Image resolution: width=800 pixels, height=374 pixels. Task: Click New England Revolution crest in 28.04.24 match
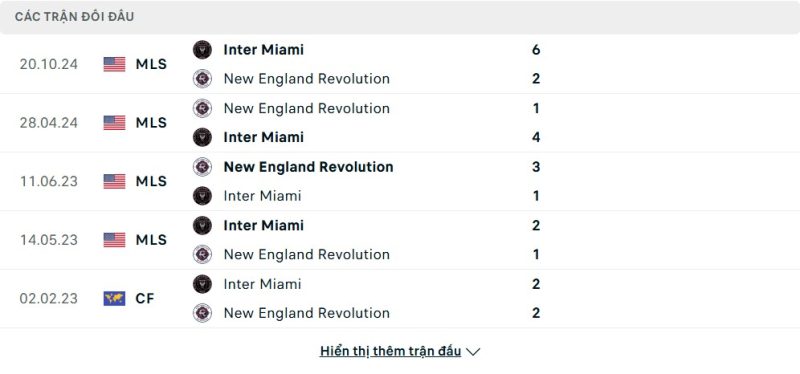(x=202, y=108)
